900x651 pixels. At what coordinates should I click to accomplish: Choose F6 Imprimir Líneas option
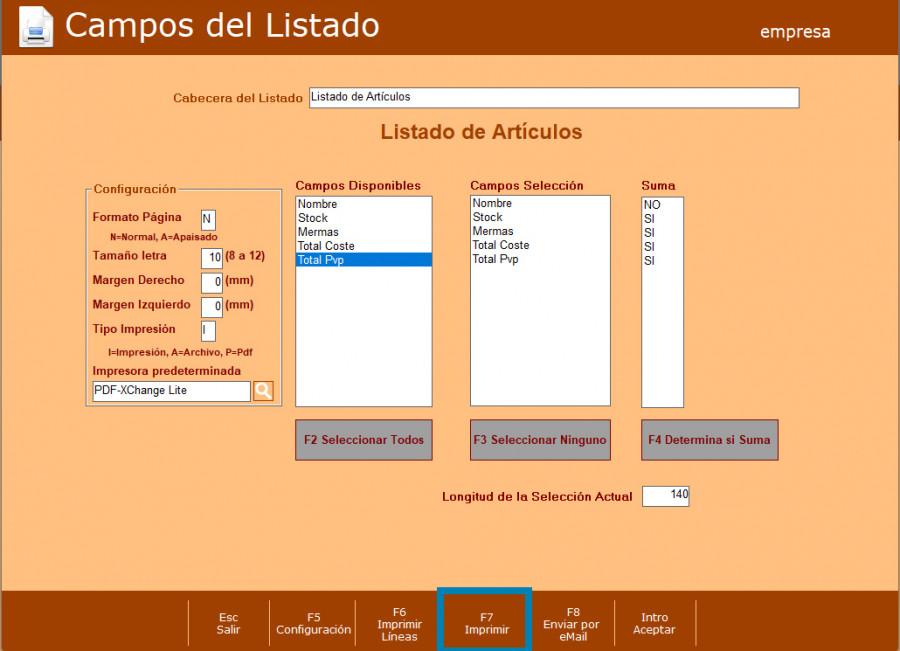pyautogui.click(x=399, y=624)
